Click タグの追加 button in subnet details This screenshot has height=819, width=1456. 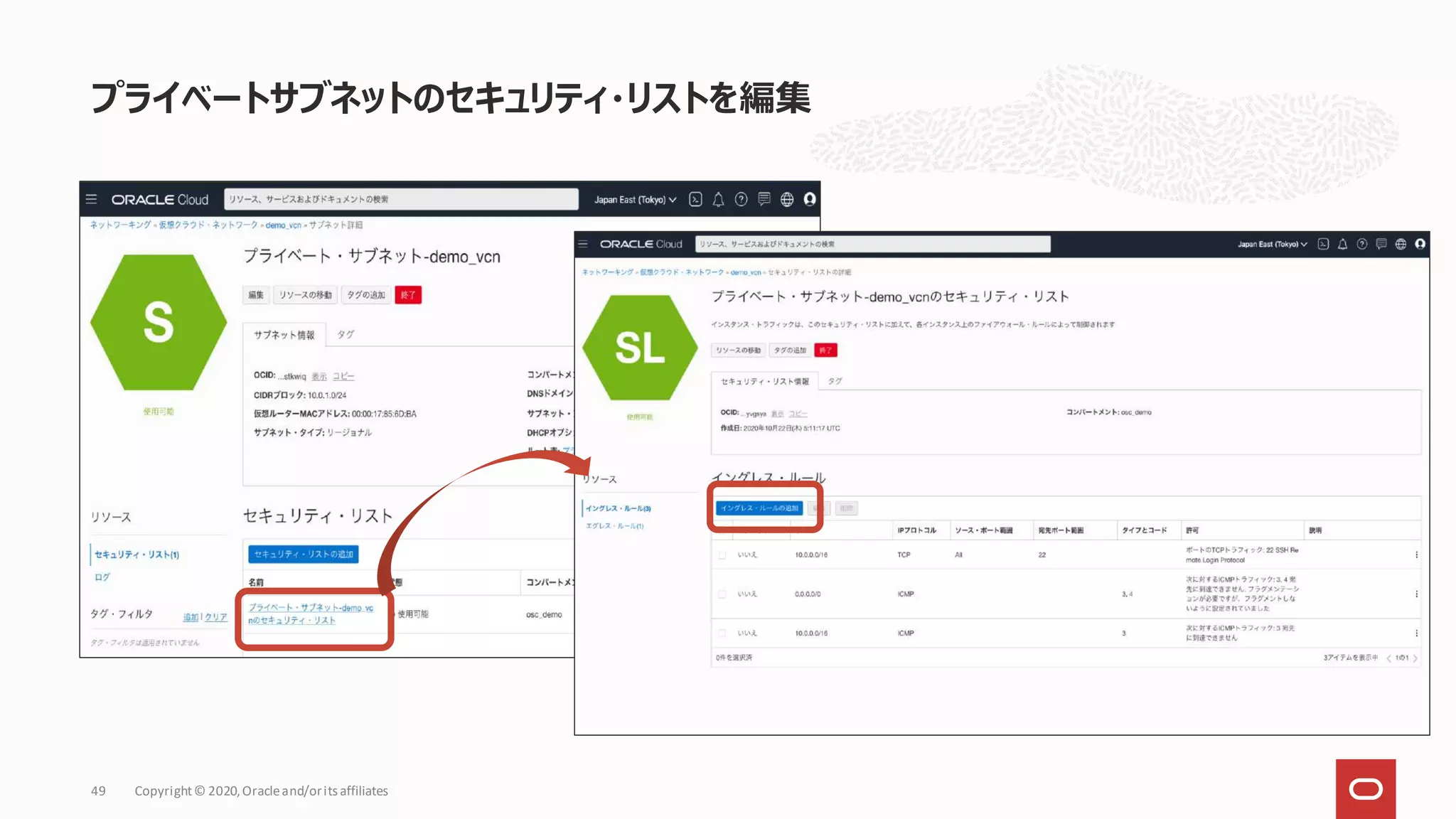tap(366, 295)
